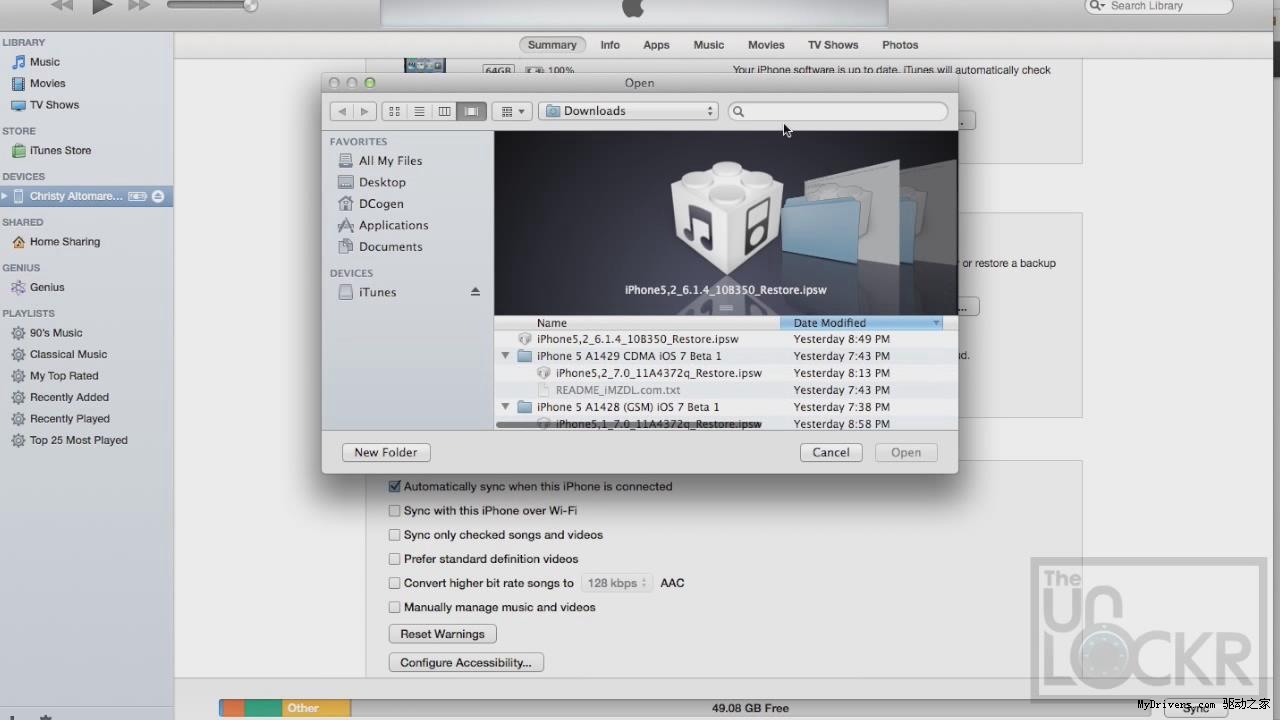Switch to Summary tab
Viewport: 1280px width, 720px height.
[552, 45]
